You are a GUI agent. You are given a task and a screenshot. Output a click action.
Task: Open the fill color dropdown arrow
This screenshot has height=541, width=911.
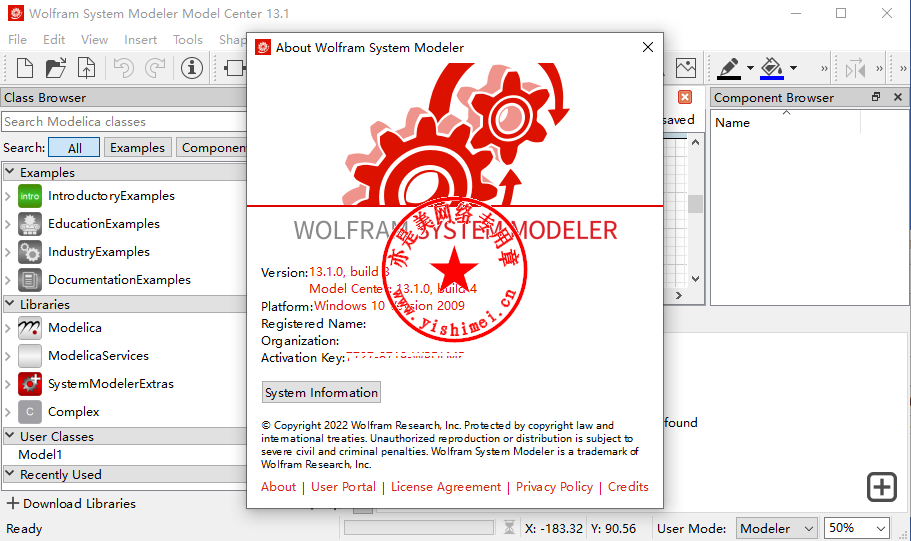(793, 68)
